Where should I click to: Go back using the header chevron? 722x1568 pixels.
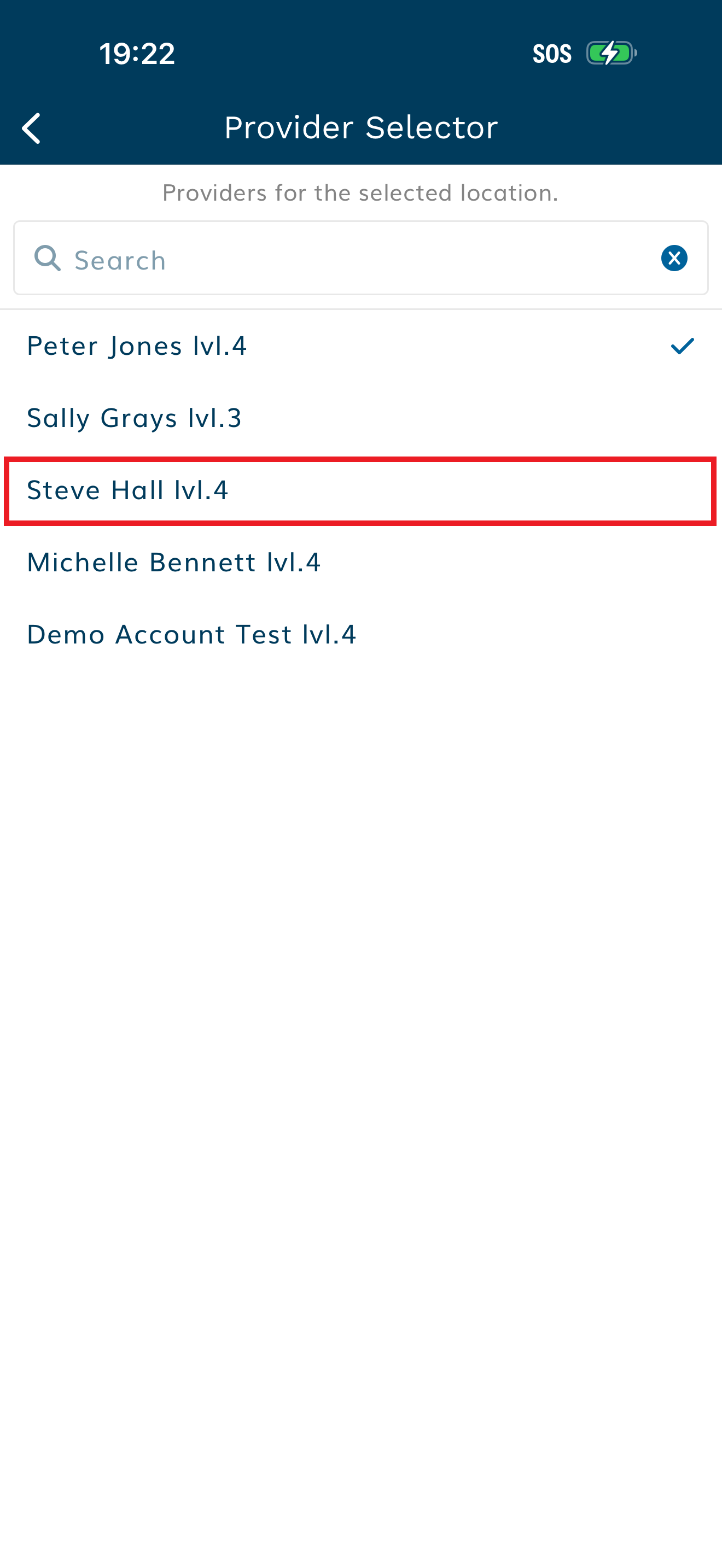pos(32,128)
